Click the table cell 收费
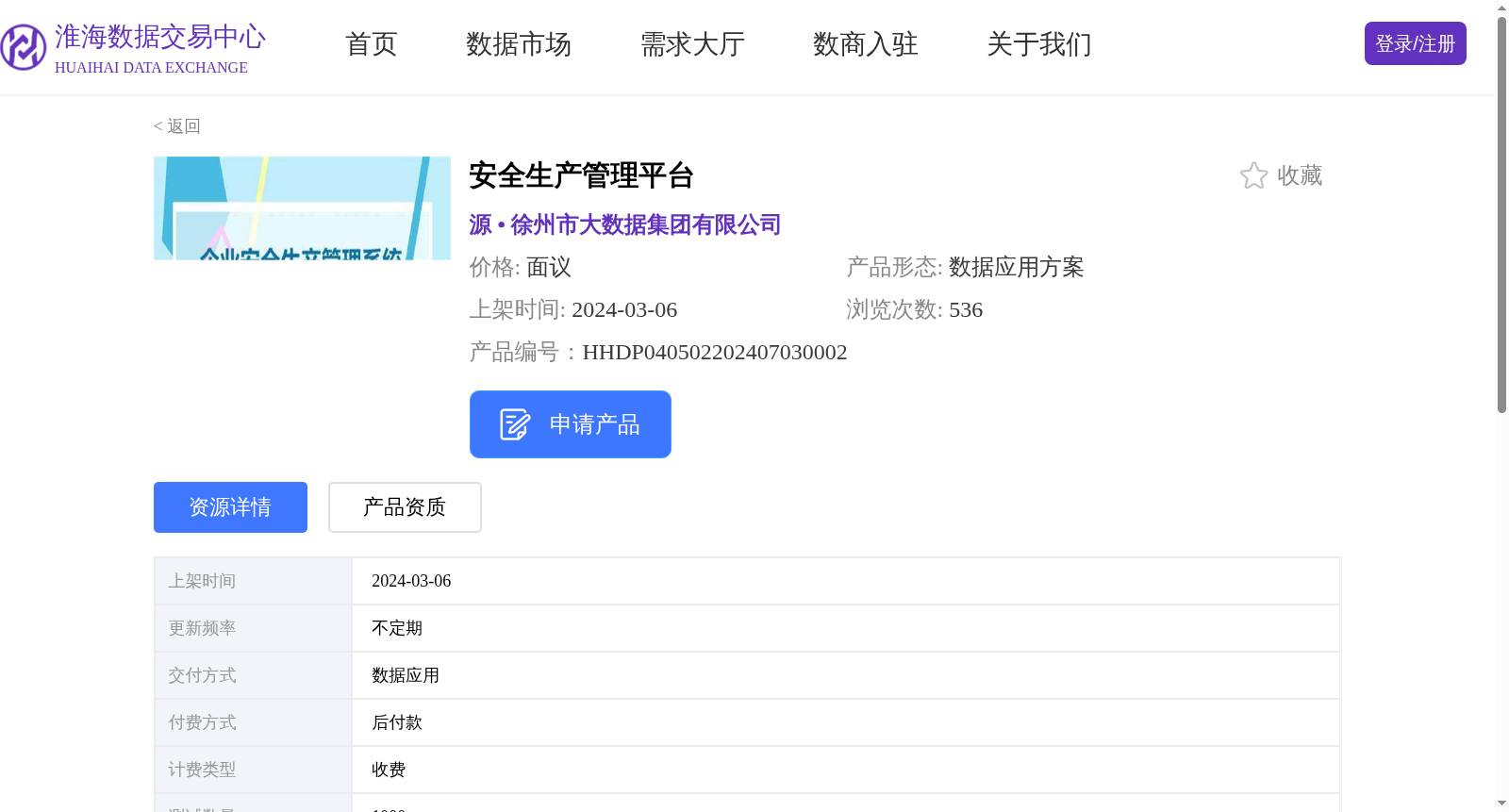This screenshot has height=812, width=1509. pyautogui.click(x=389, y=770)
